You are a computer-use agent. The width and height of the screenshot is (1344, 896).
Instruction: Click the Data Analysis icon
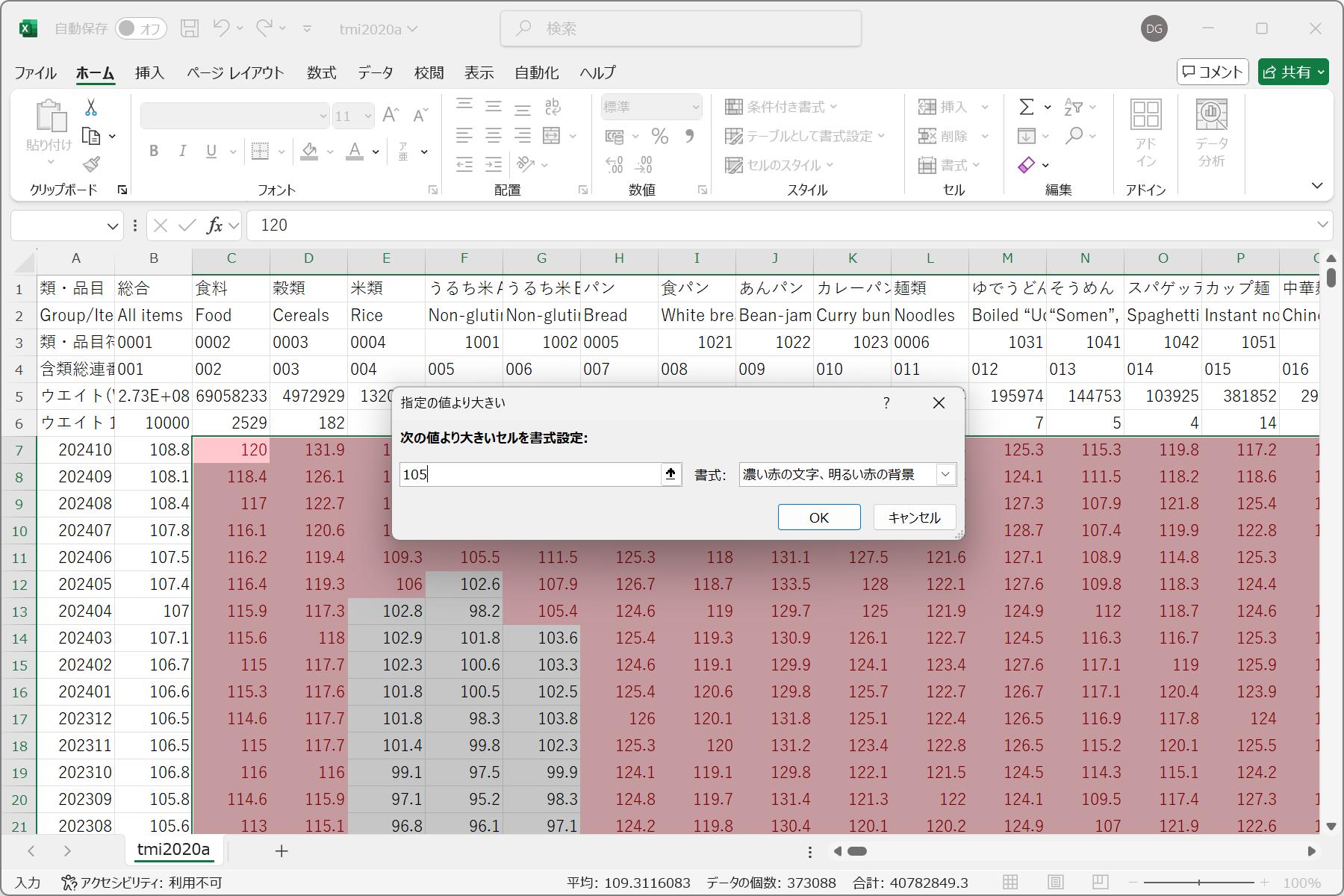click(x=1212, y=134)
